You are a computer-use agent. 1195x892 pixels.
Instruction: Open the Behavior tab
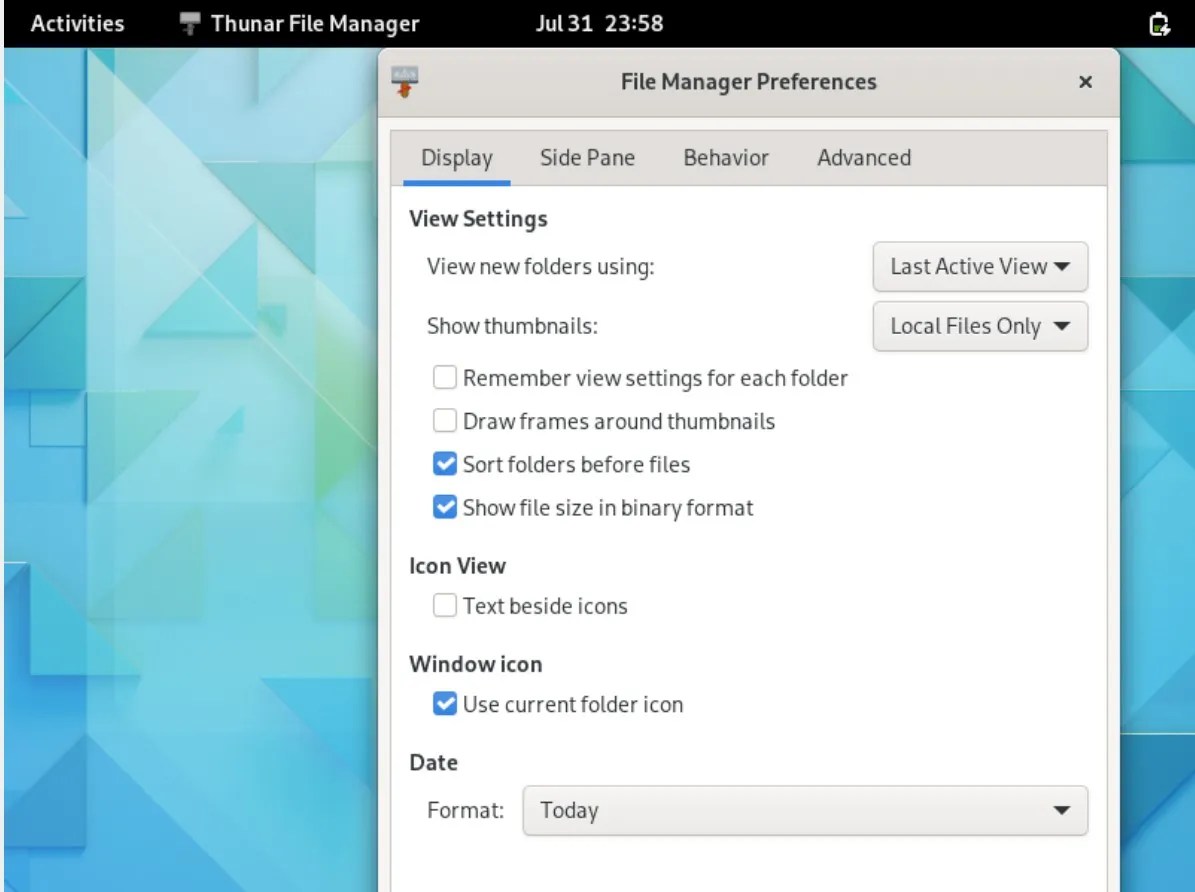point(726,158)
